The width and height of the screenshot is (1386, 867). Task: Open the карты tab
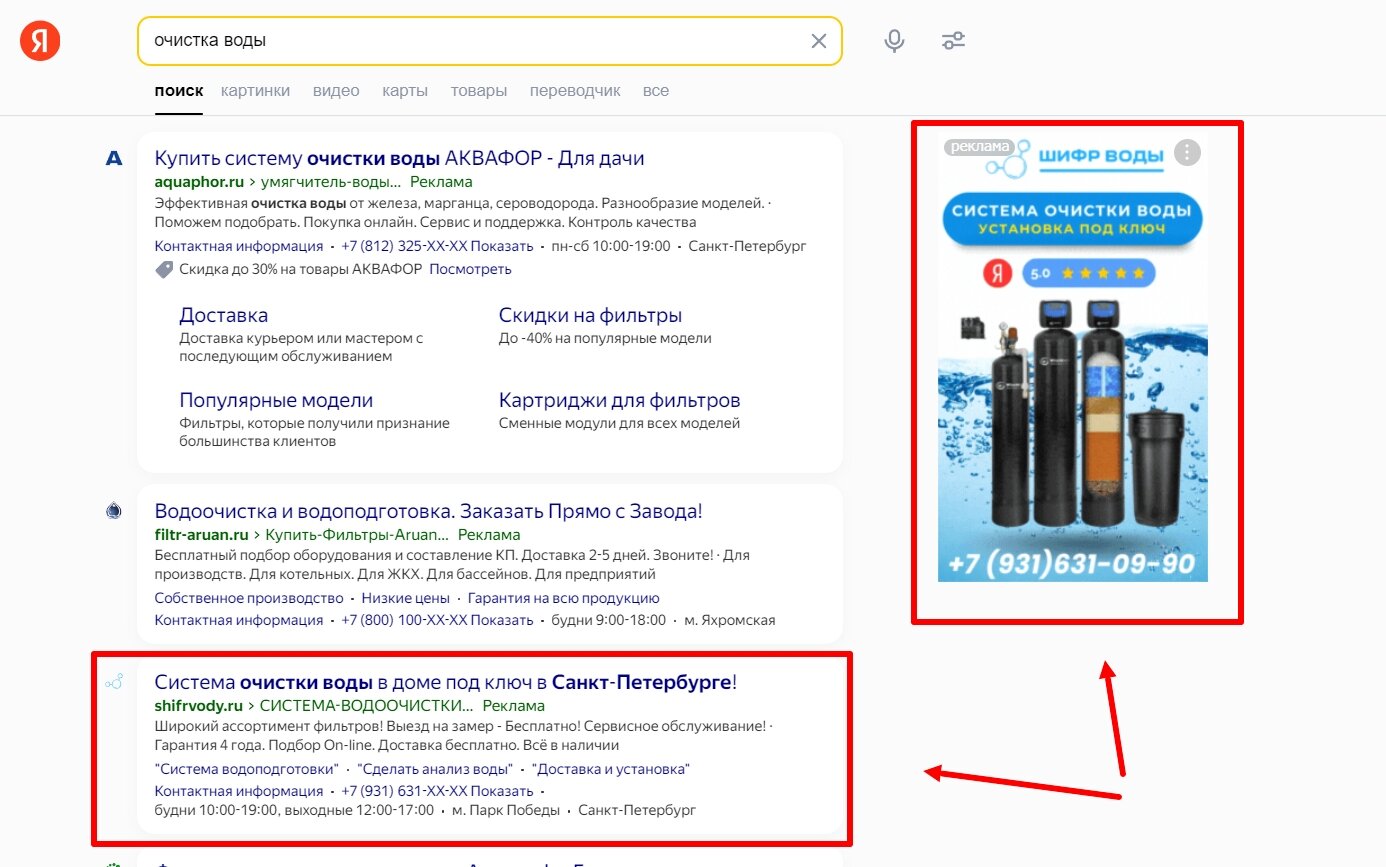coord(405,90)
